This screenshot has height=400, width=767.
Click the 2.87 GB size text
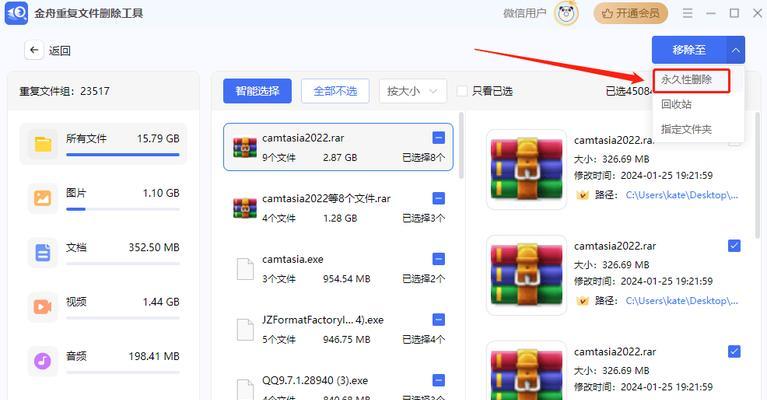(x=340, y=157)
